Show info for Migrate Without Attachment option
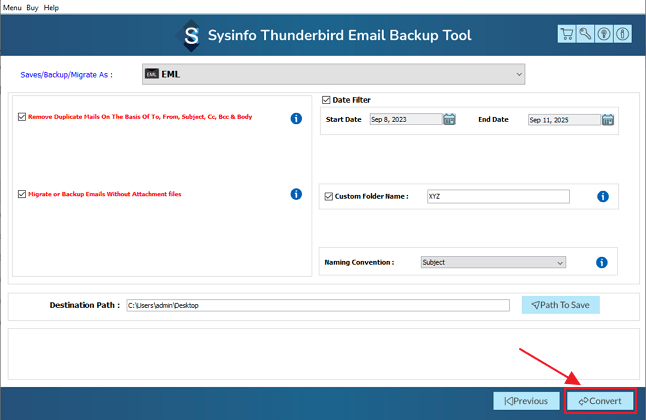 click(x=296, y=194)
